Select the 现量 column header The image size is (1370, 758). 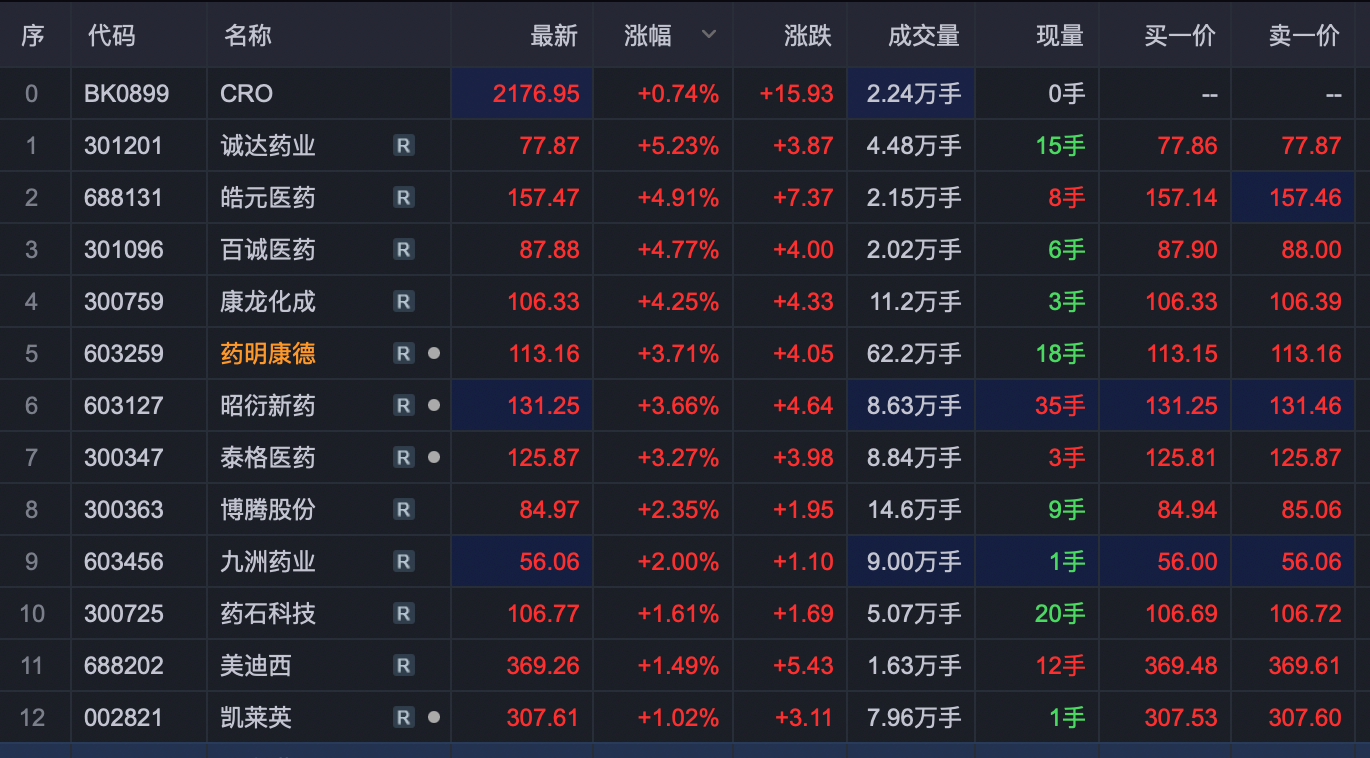[x=1059, y=36]
